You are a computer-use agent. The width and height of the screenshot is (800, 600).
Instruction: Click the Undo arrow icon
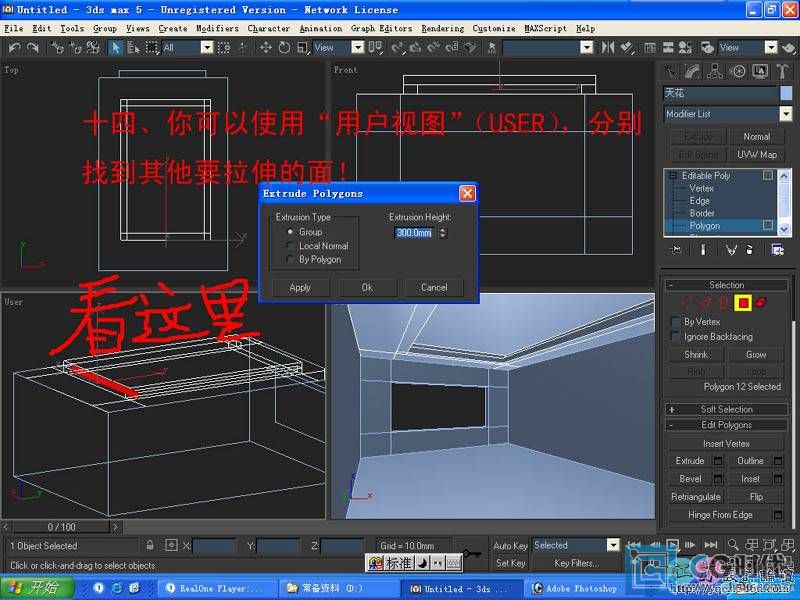[x=15, y=48]
